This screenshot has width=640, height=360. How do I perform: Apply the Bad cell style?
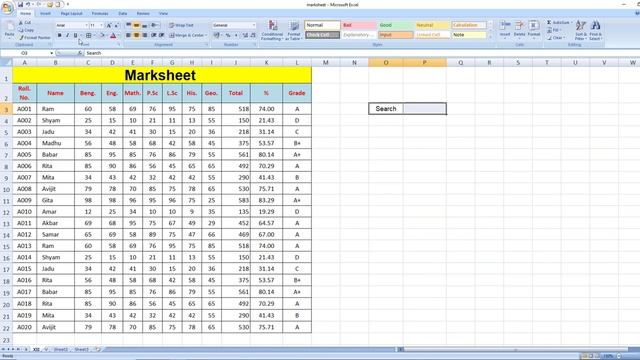pyautogui.click(x=359, y=25)
